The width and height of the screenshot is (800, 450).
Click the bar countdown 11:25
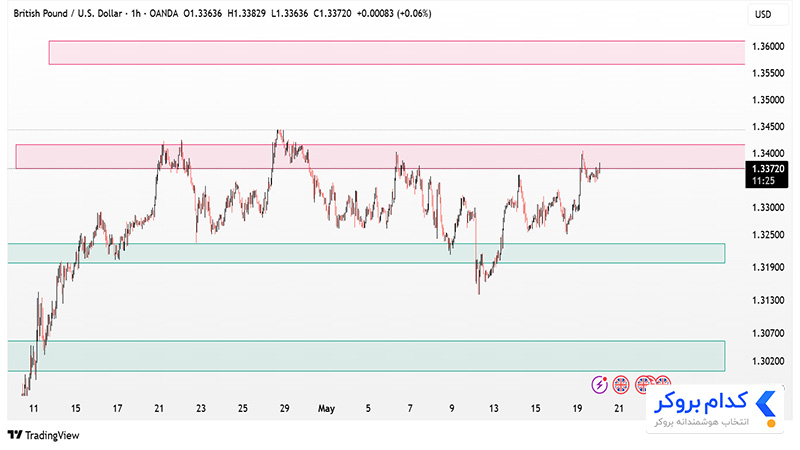tap(763, 181)
